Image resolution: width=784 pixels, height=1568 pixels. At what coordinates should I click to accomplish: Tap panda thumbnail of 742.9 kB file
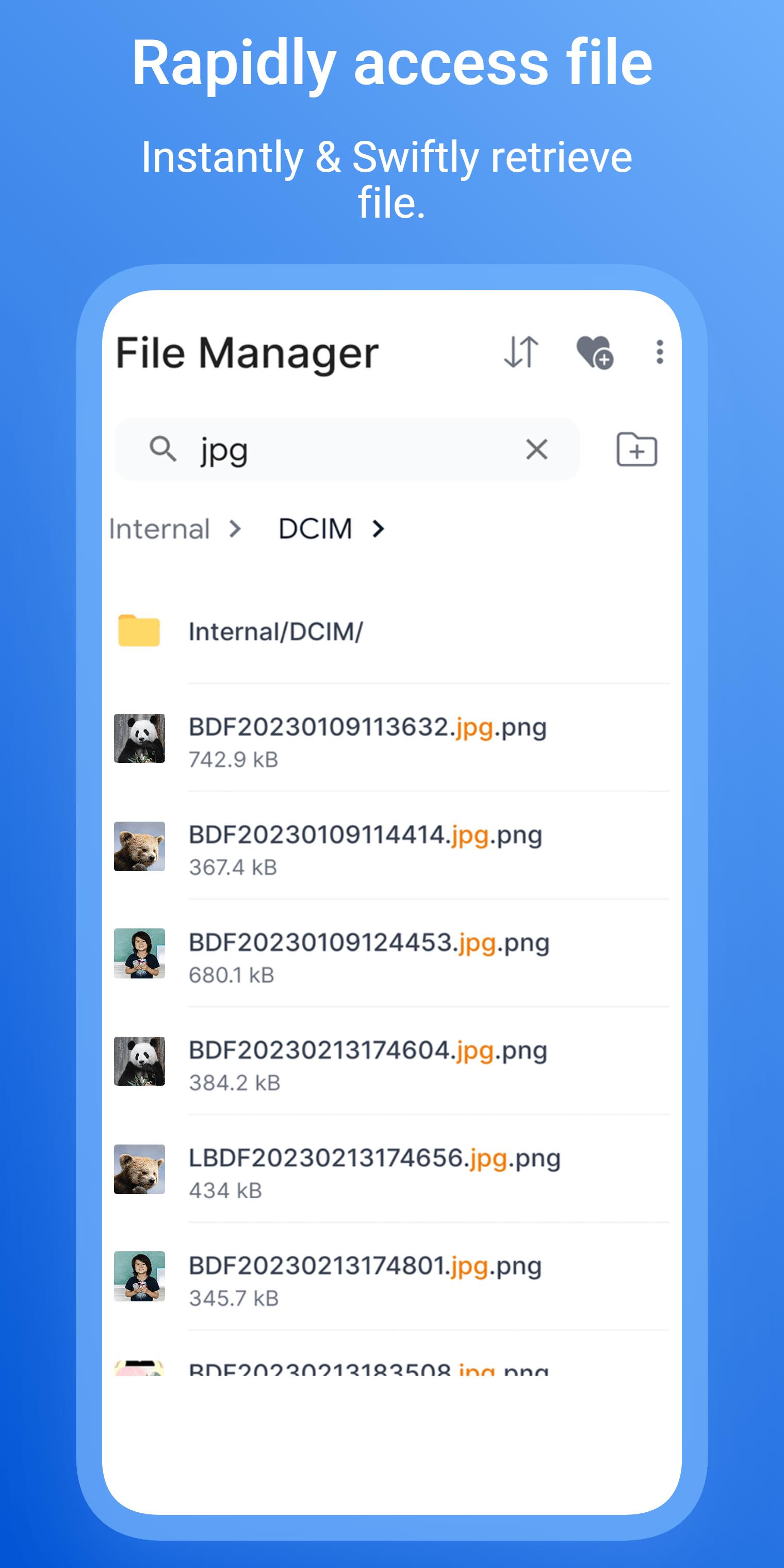[x=139, y=738]
